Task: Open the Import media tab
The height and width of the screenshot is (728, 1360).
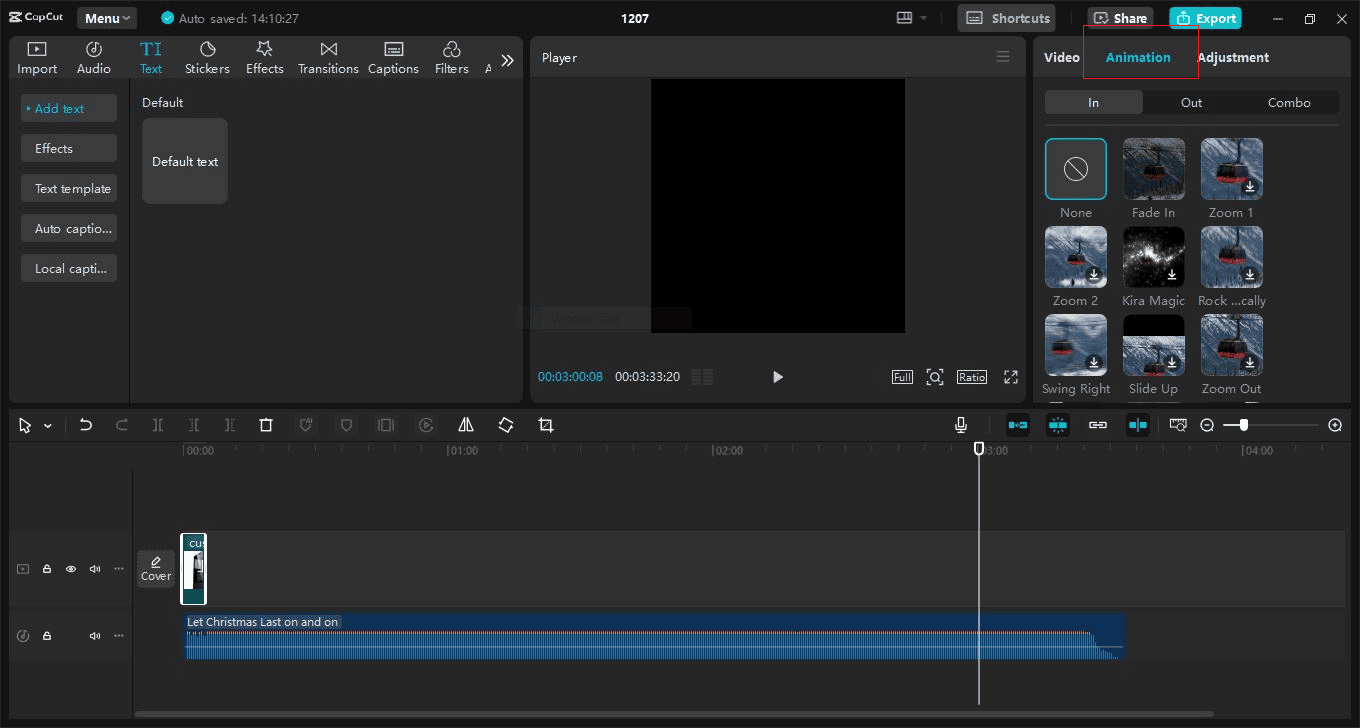Action: coord(37,58)
